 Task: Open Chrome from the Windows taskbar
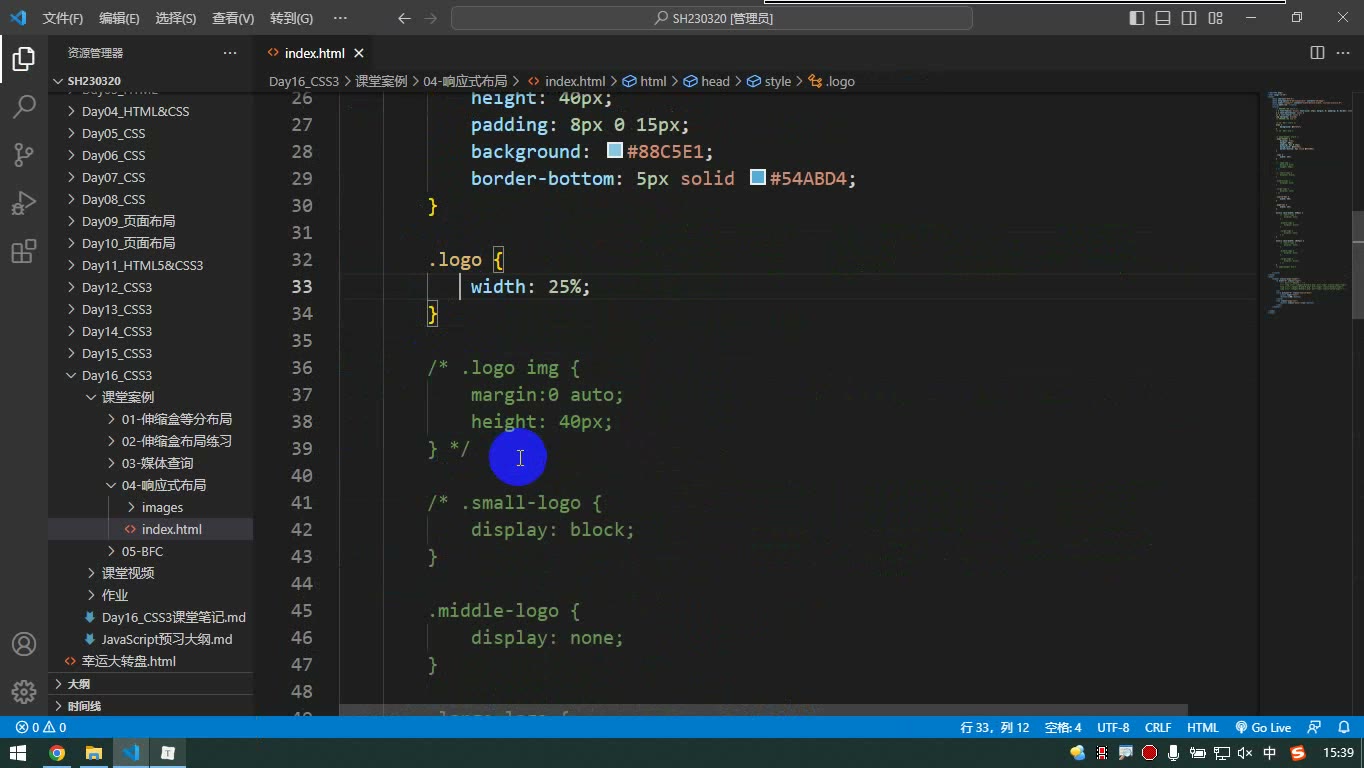tap(57, 753)
